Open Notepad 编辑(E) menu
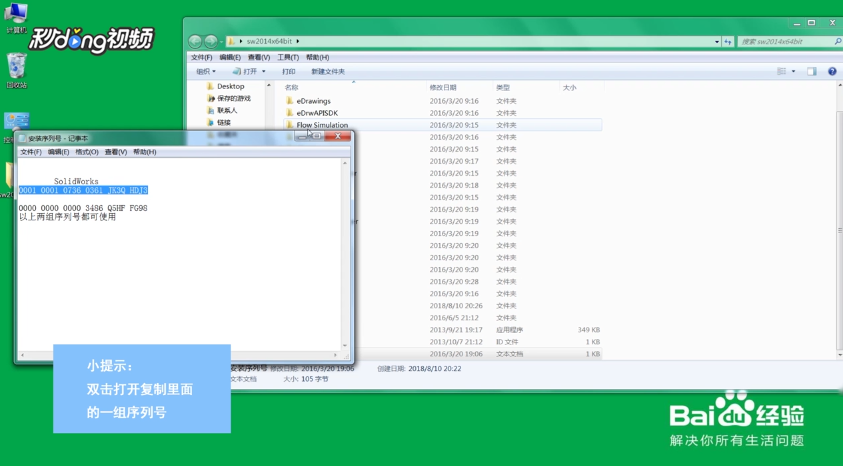The image size is (843, 466). pos(58,152)
